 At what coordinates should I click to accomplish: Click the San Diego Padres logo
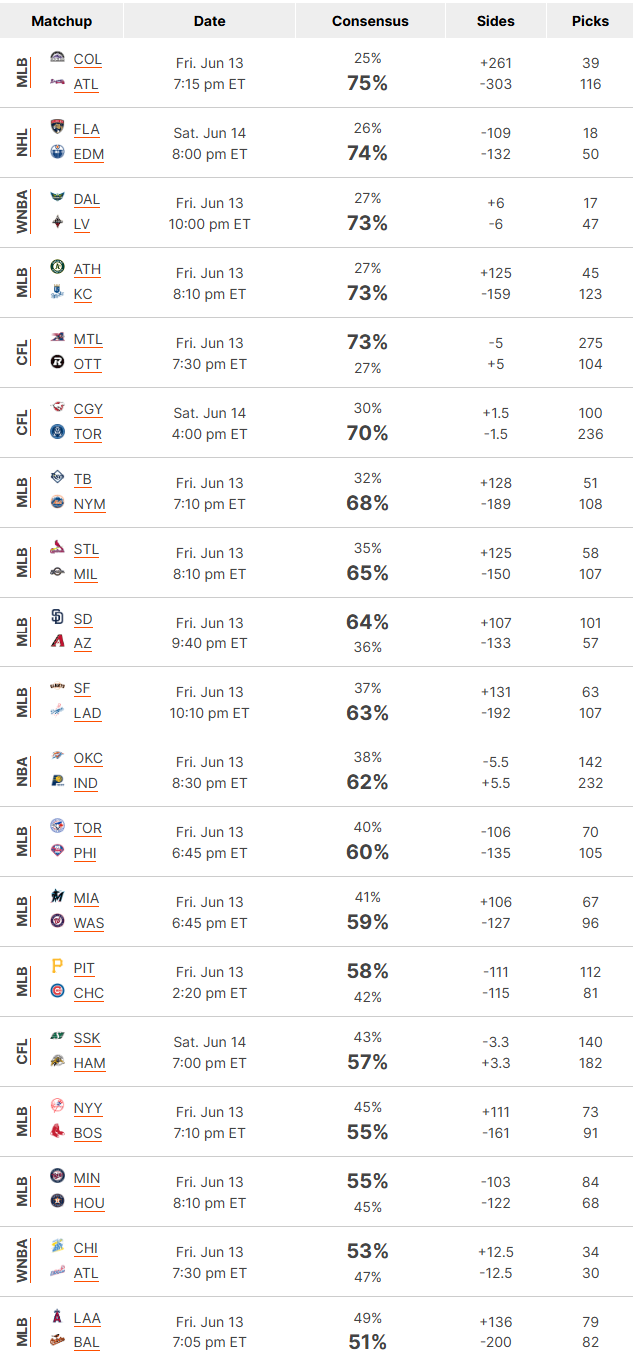coord(57,618)
